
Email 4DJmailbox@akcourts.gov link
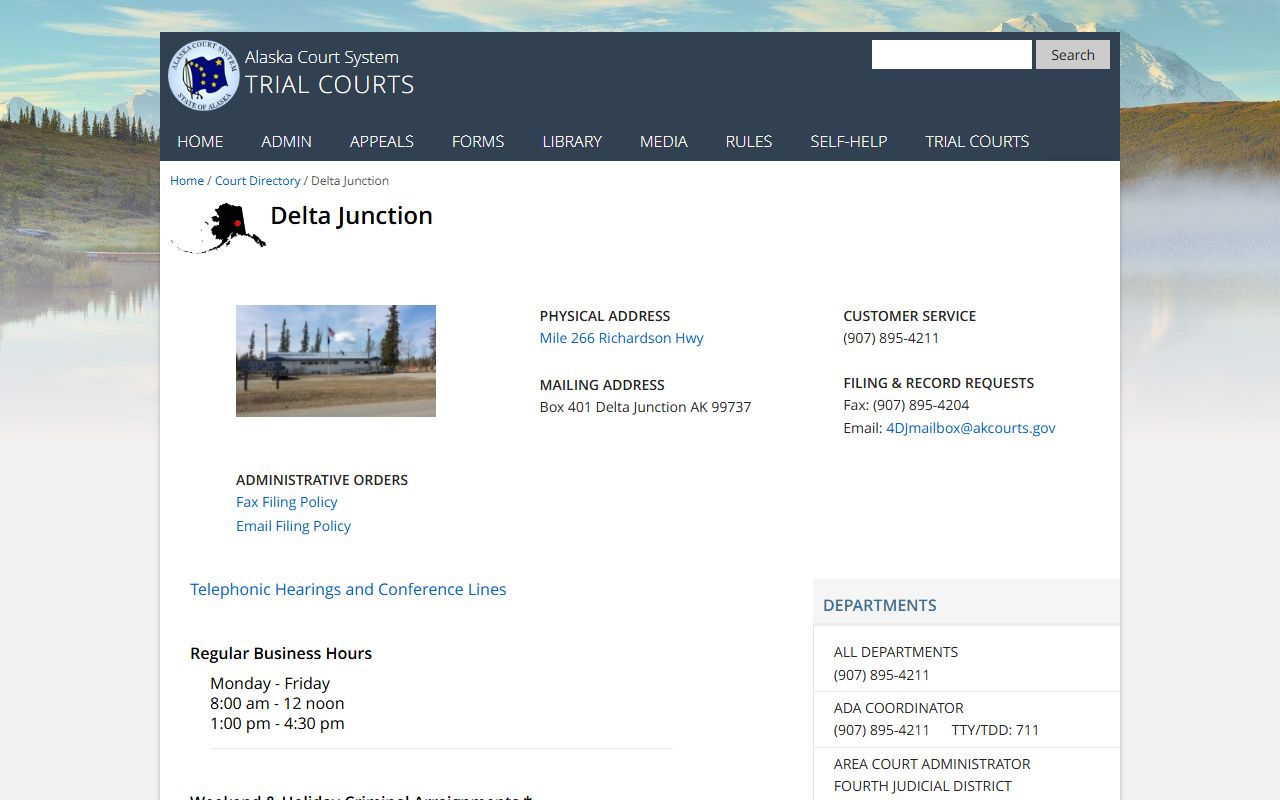971,428
